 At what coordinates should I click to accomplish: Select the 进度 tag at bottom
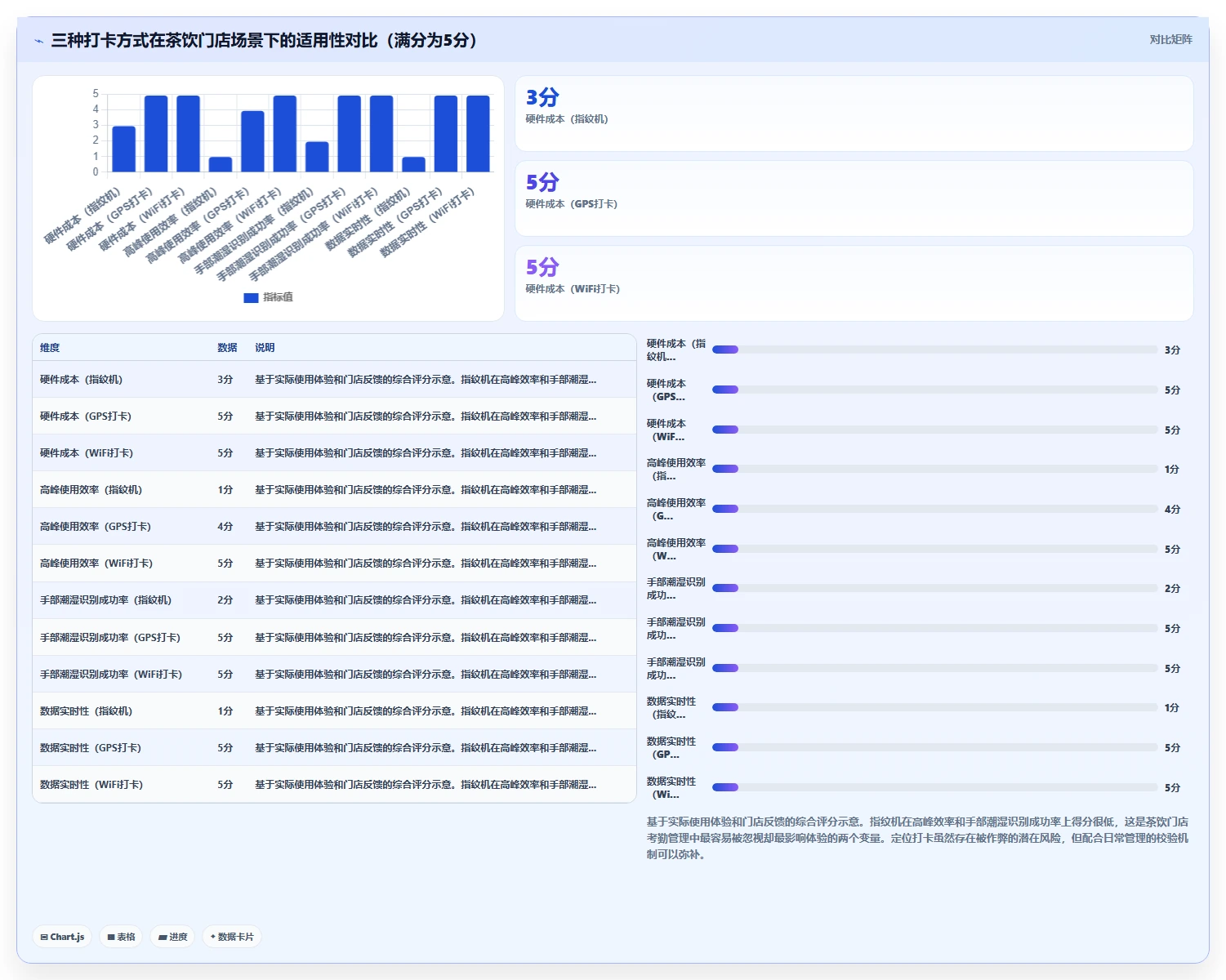pos(172,937)
